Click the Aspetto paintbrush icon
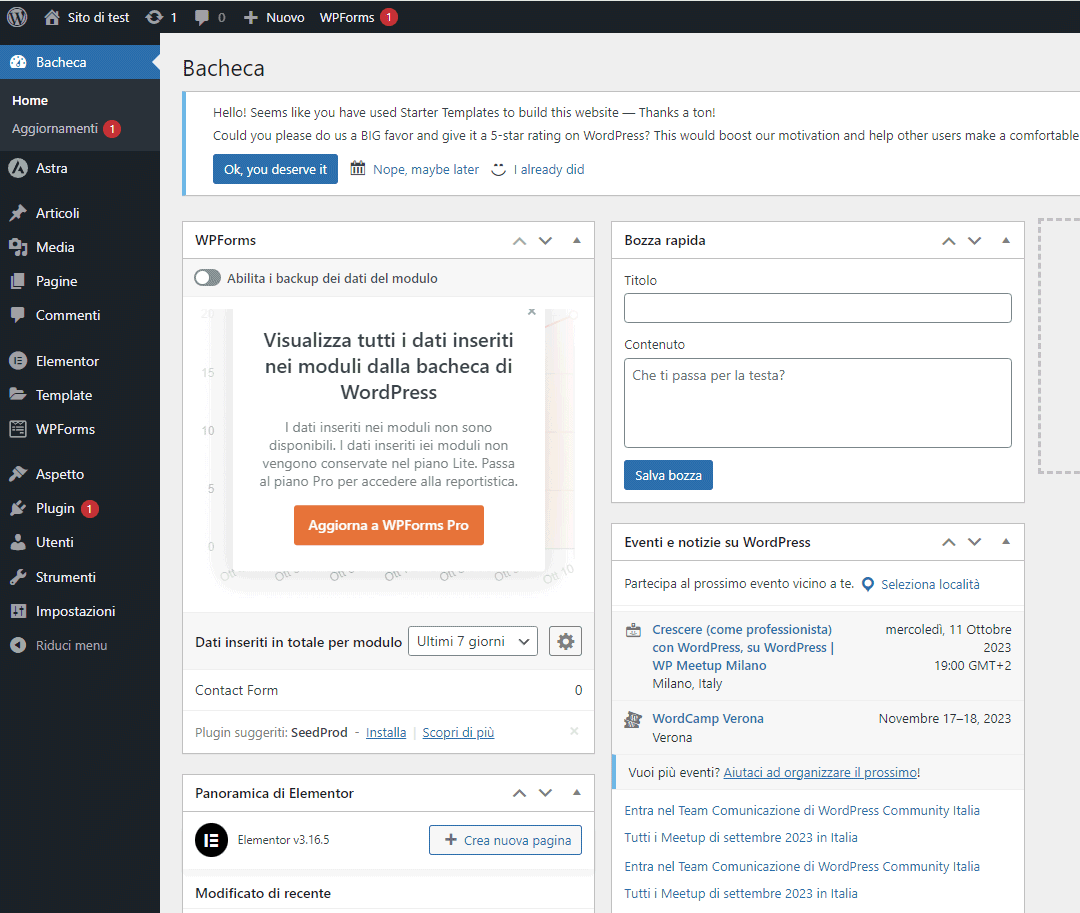Image resolution: width=1080 pixels, height=913 pixels. [x=18, y=474]
